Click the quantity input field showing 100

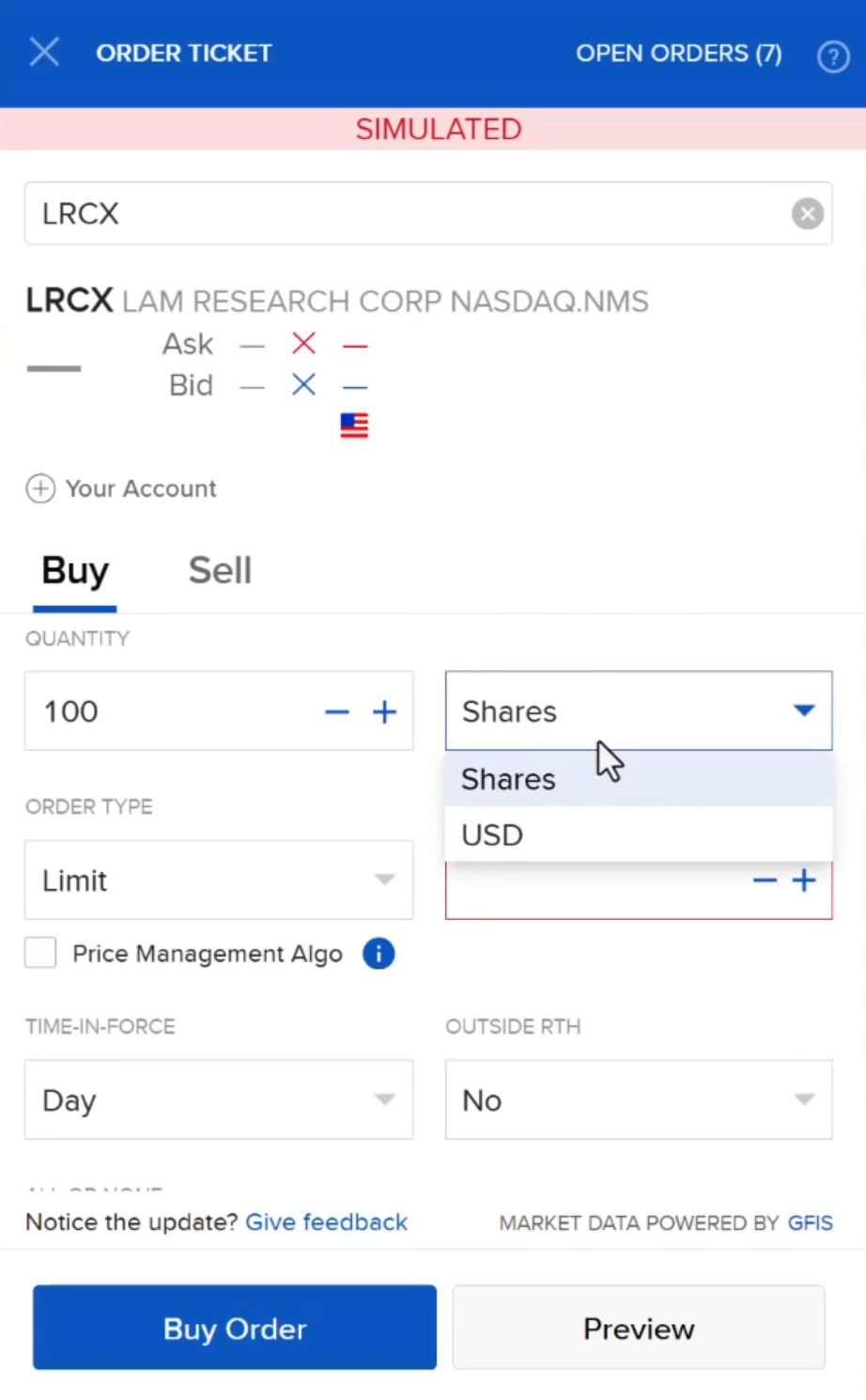pyautogui.click(x=169, y=711)
